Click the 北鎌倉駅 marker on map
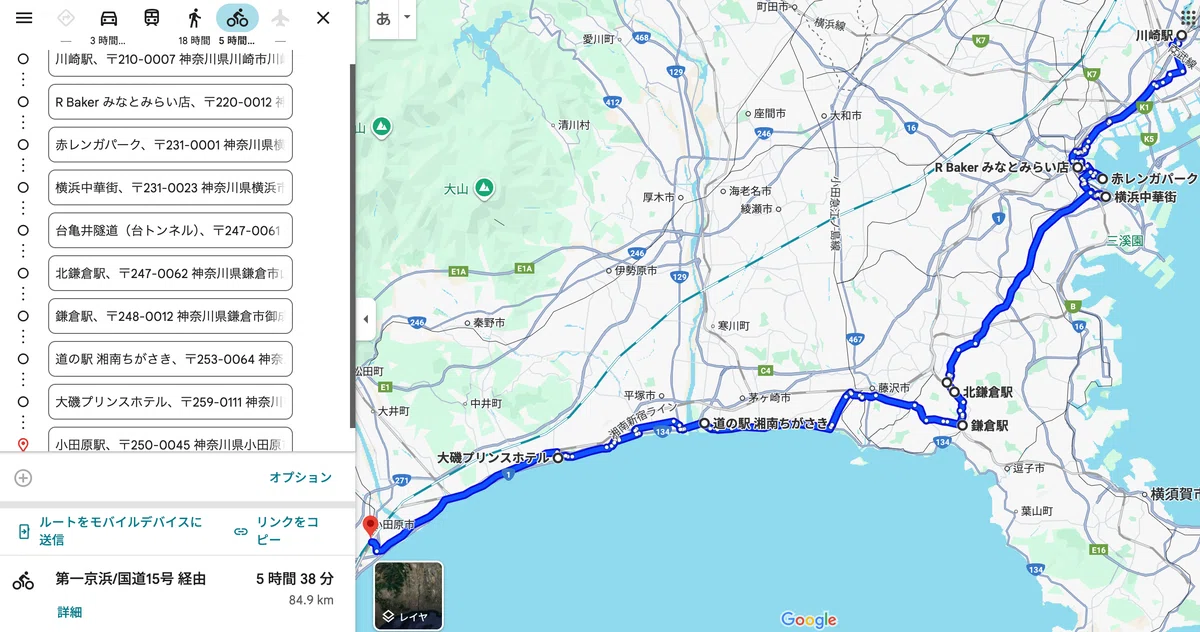The width and height of the screenshot is (1200, 632). click(955, 392)
